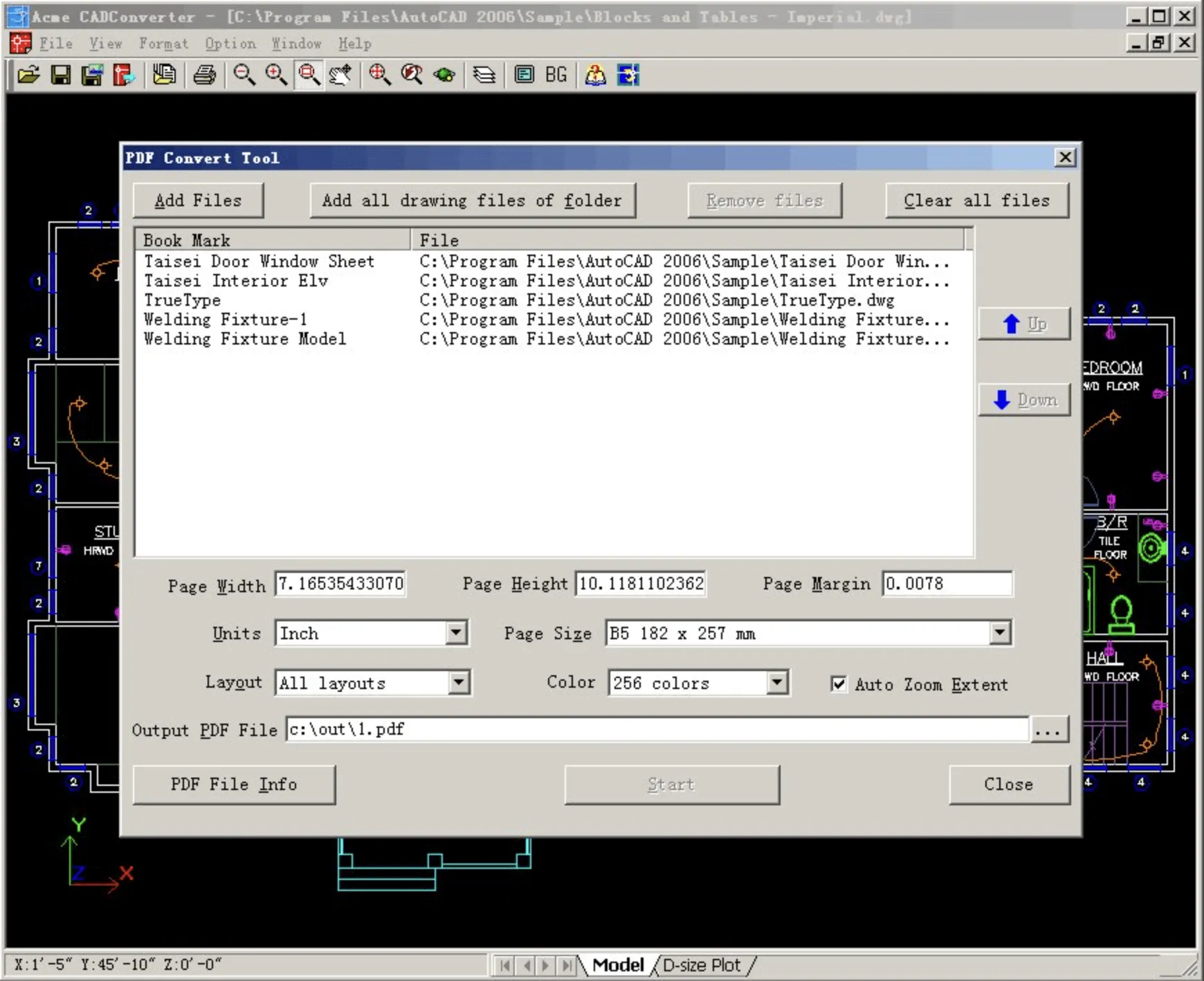Image resolution: width=1204 pixels, height=981 pixels.
Task: Click the Clear all files button
Action: [x=976, y=201]
